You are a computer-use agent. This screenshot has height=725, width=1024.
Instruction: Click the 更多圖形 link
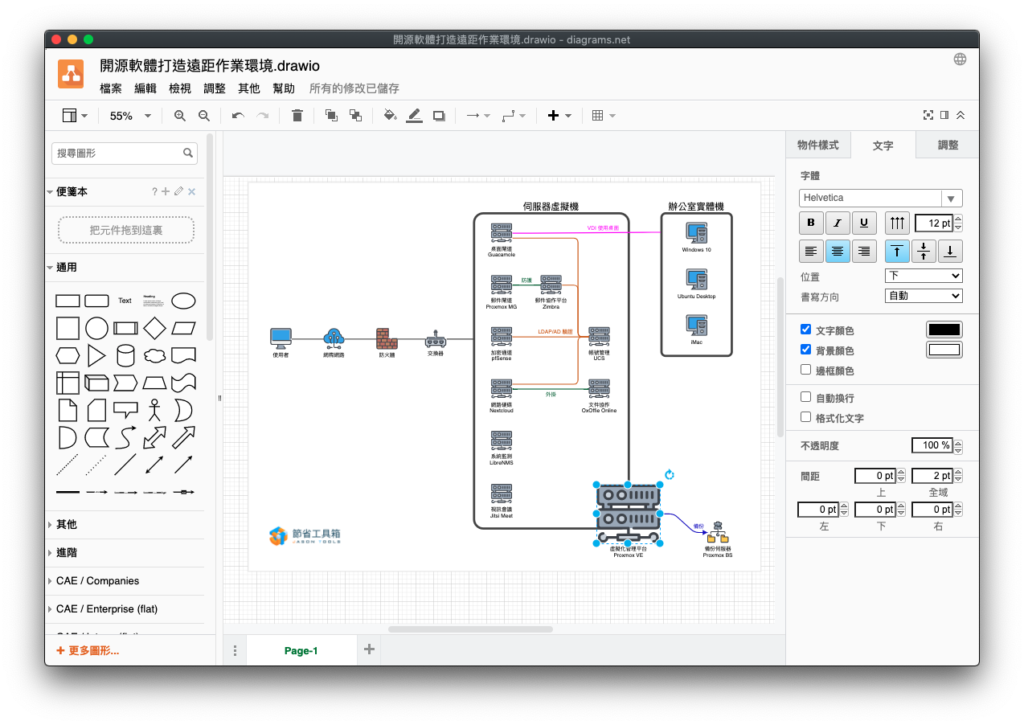(88, 651)
